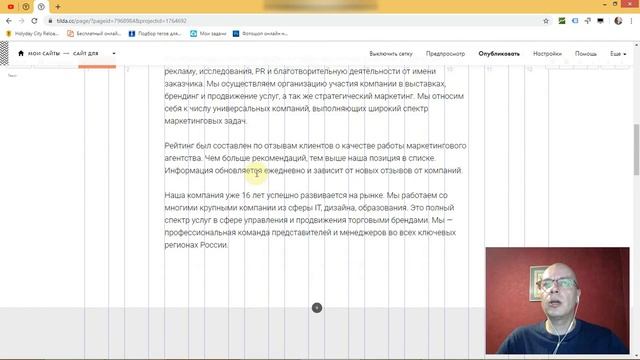Click paragraph starting with Наша компания уже 16 лет
The height and width of the screenshot is (360, 640).
click(x=310, y=220)
